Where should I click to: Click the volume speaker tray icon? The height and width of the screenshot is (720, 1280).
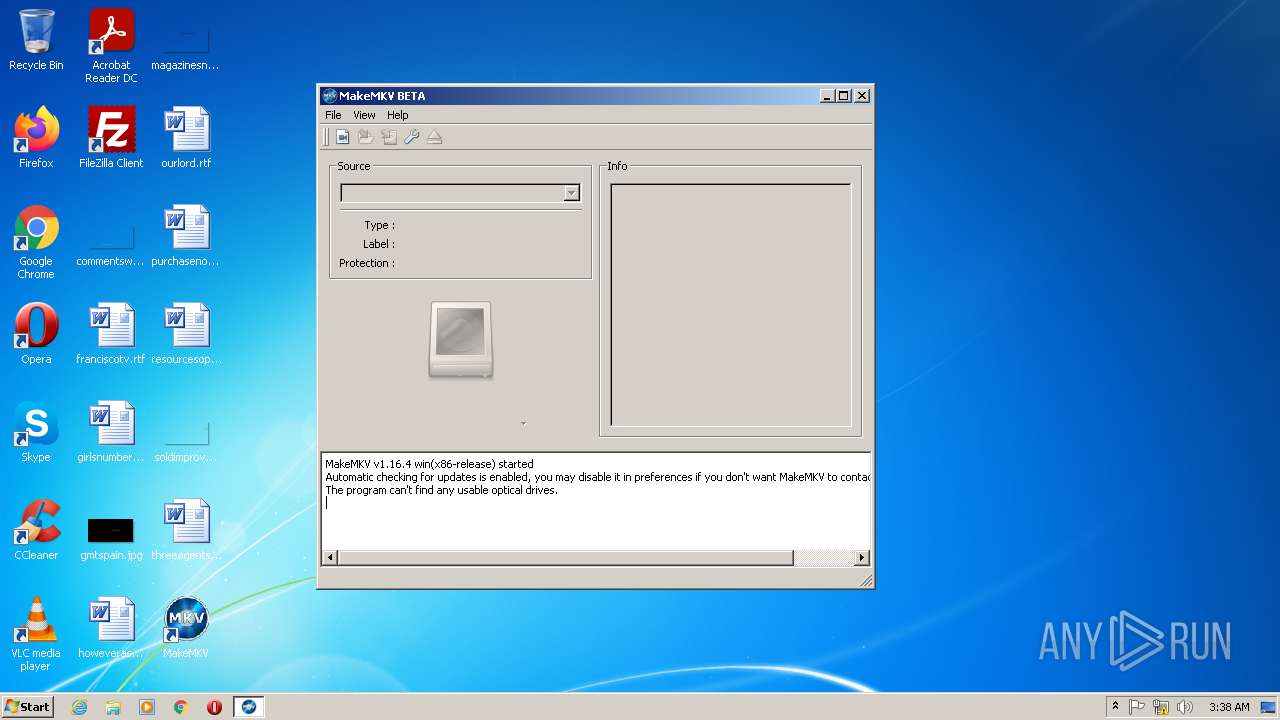(x=1185, y=707)
